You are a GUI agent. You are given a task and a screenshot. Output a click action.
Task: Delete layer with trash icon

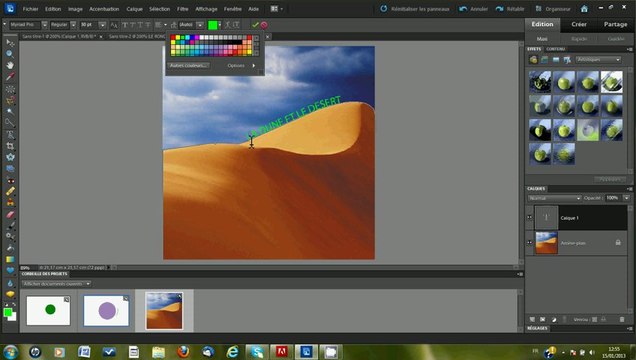pos(622,319)
